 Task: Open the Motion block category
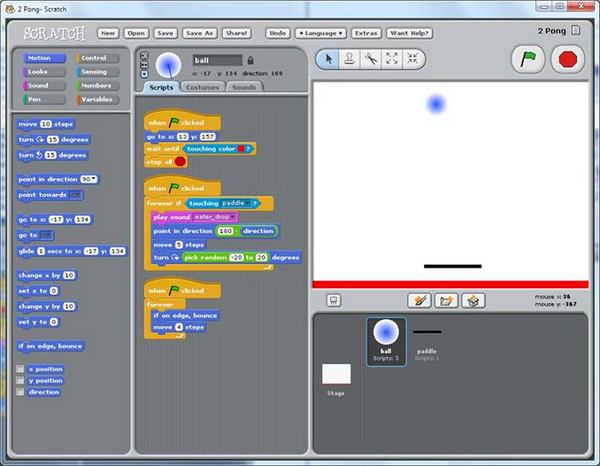click(44, 58)
